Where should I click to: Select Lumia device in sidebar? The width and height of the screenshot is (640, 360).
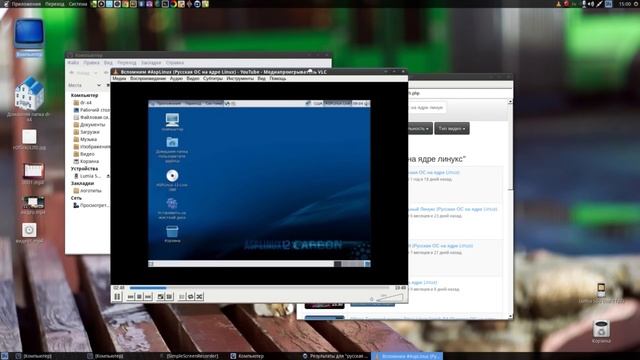(x=88, y=176)
